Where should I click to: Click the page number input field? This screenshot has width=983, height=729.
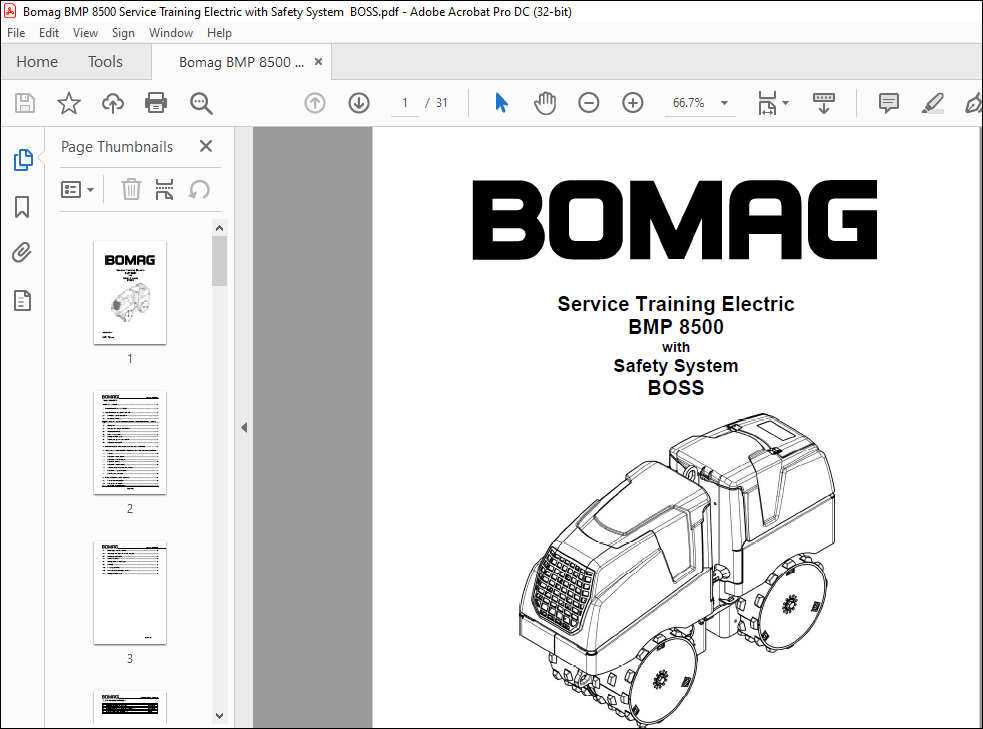tap(405, 103)
